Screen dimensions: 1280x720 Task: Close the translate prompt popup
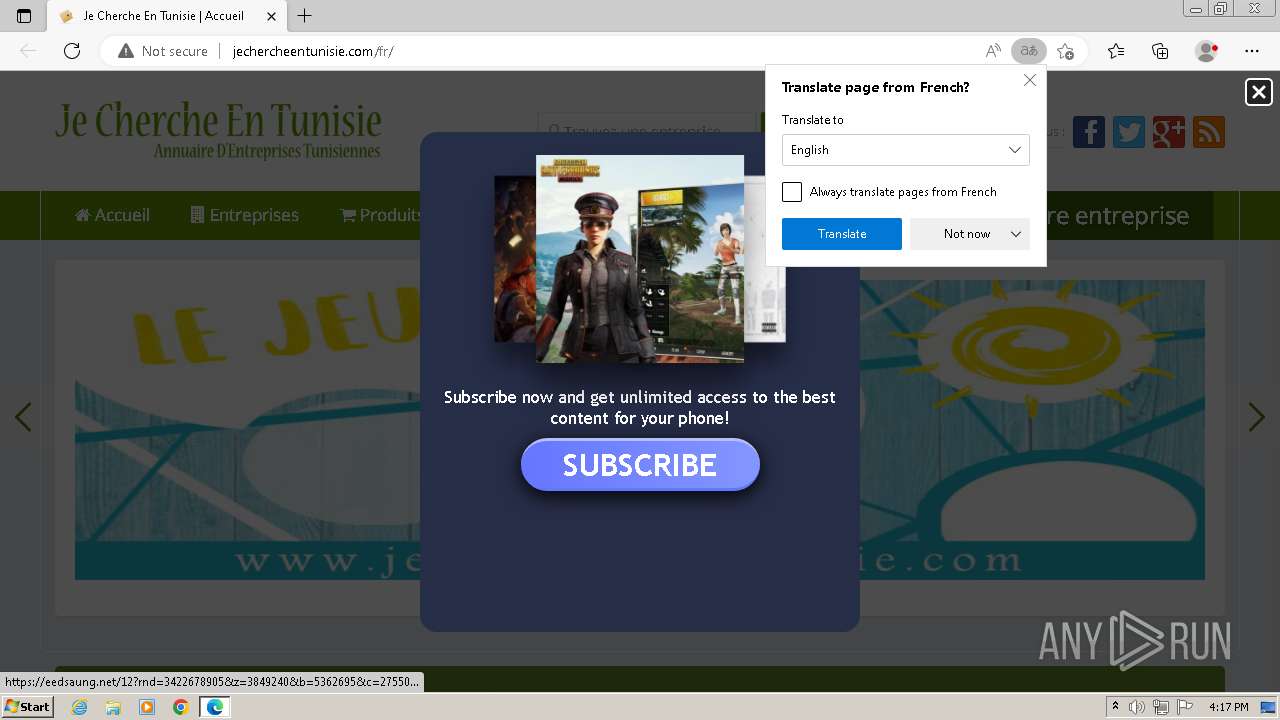tap(1030, 80)
